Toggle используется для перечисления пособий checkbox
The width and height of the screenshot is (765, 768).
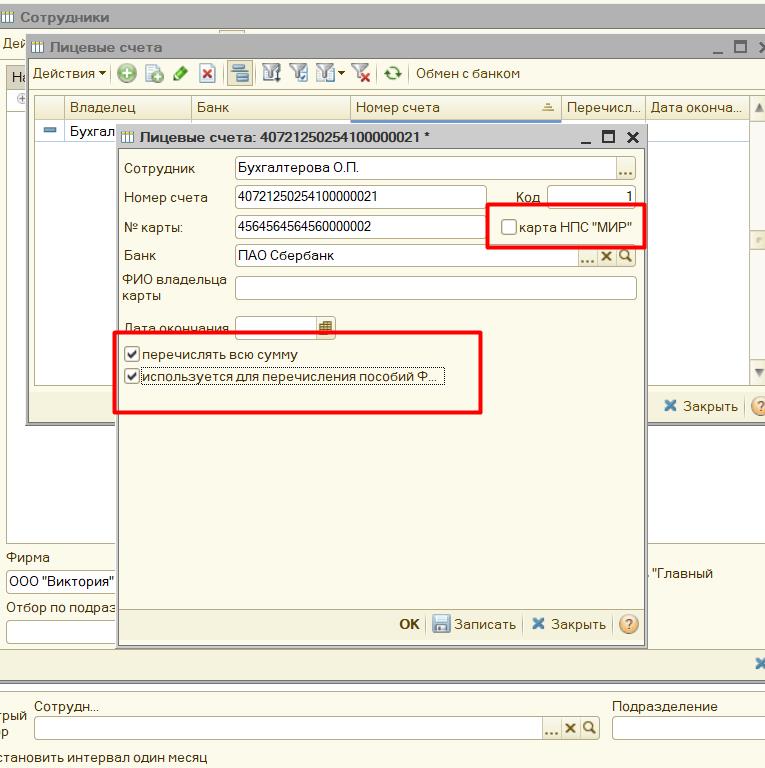click(132, 377)
